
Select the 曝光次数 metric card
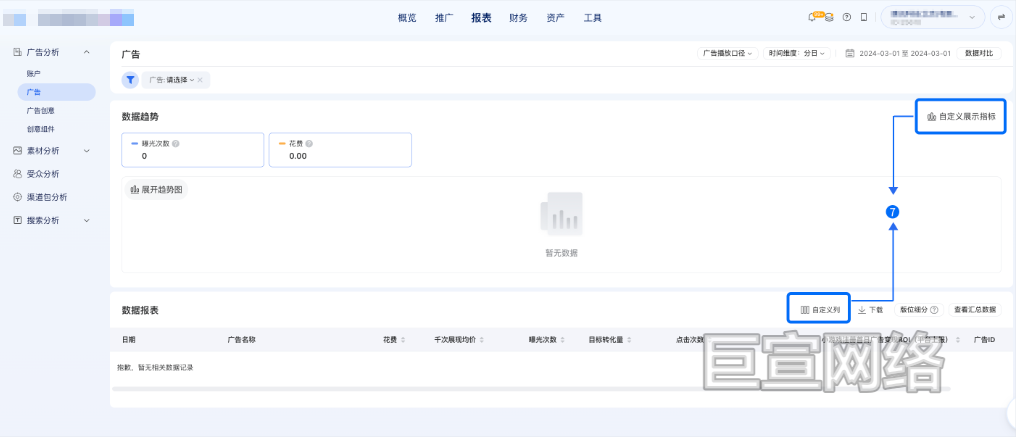point(193,150)
